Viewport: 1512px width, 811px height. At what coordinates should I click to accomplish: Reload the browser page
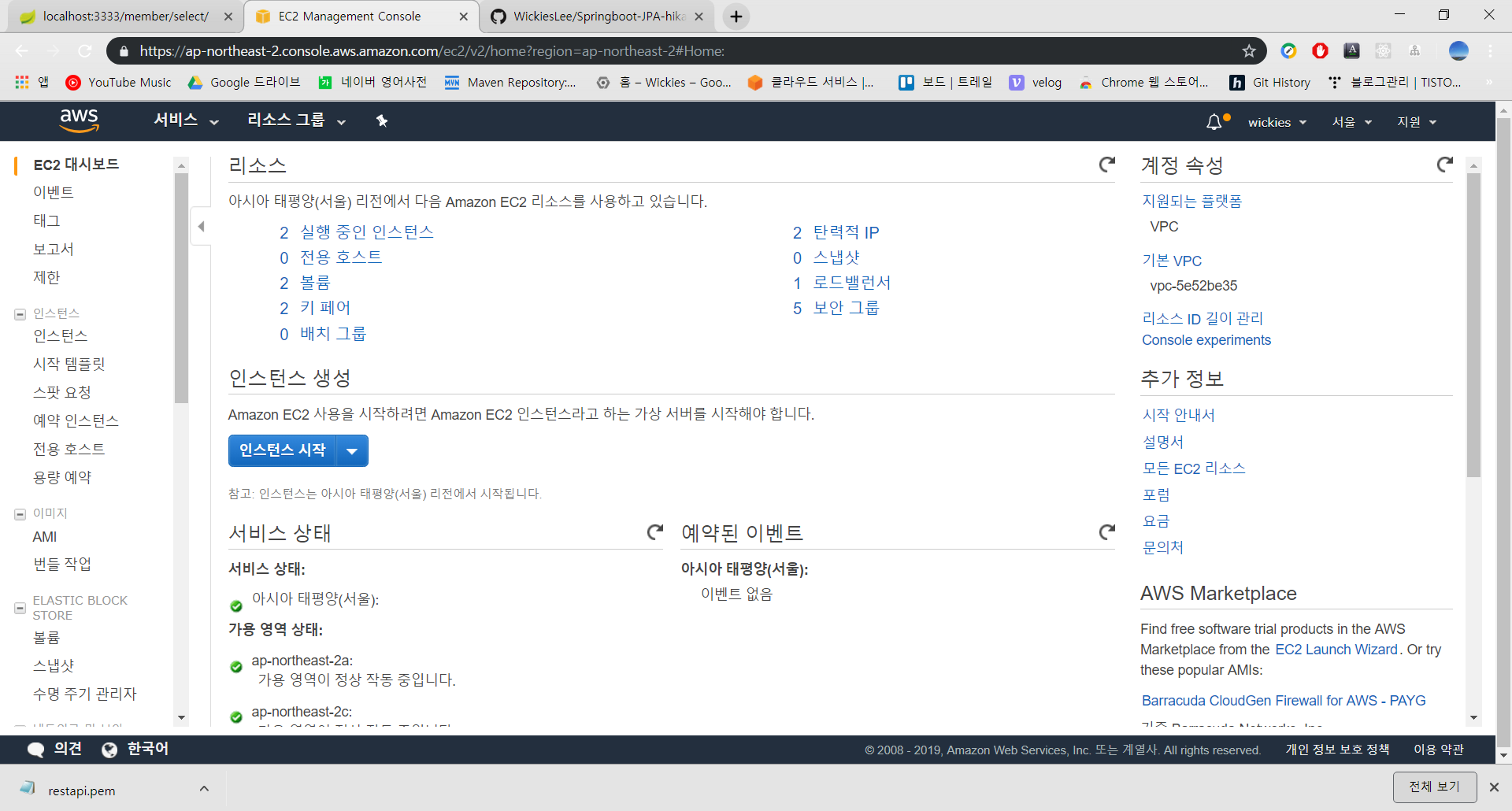coord(85,51)
